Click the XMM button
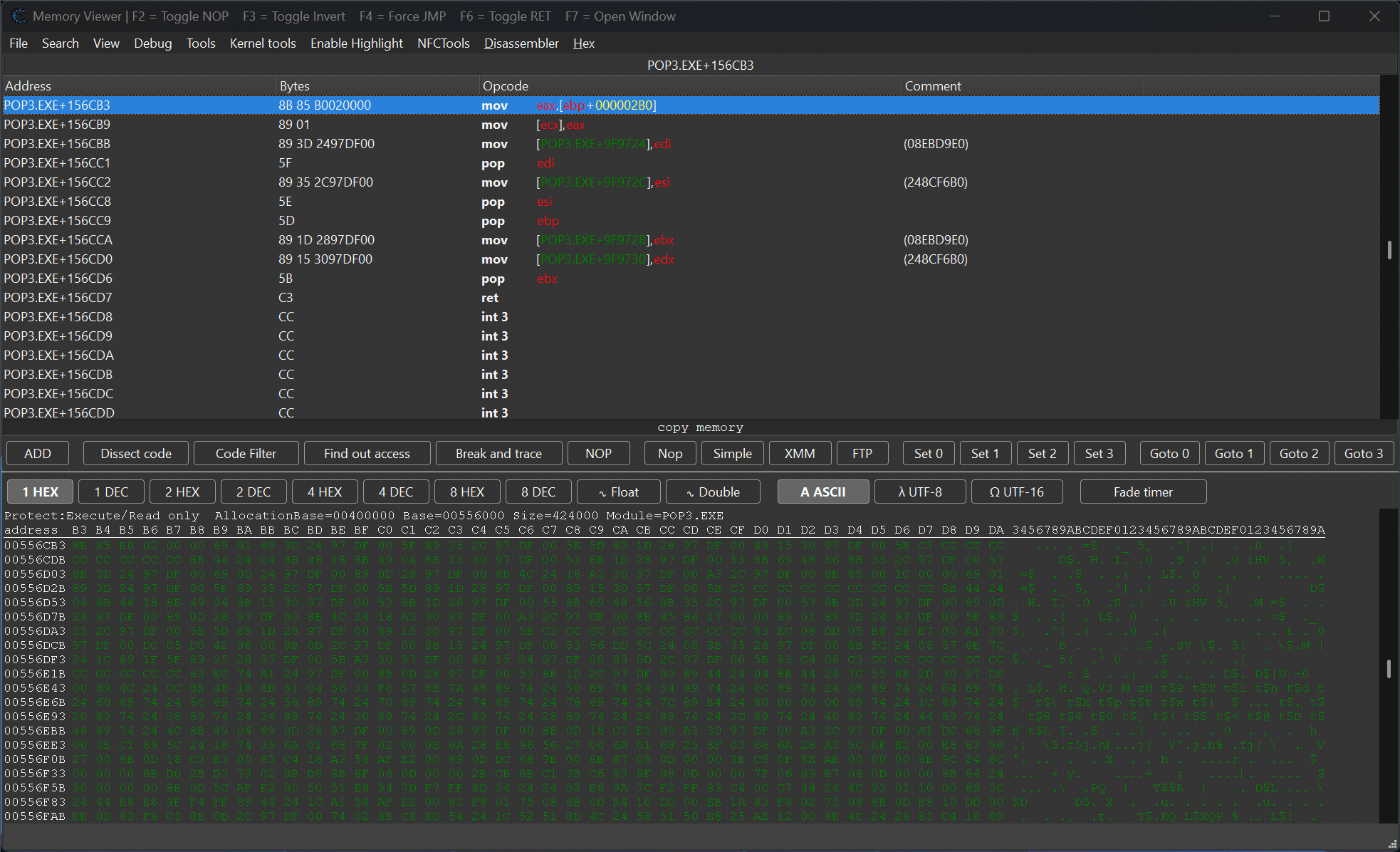This screenshot has height=852, width=1400. [x=799, y=453]
